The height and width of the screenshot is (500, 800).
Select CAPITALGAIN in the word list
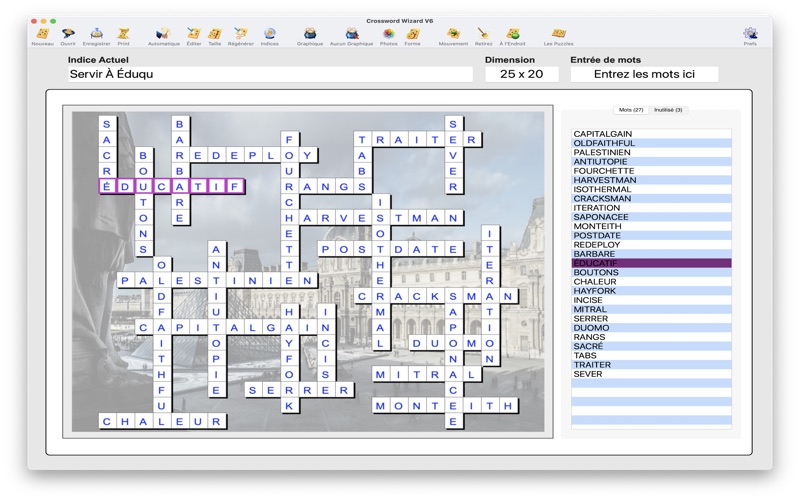[x=652, y=134]
